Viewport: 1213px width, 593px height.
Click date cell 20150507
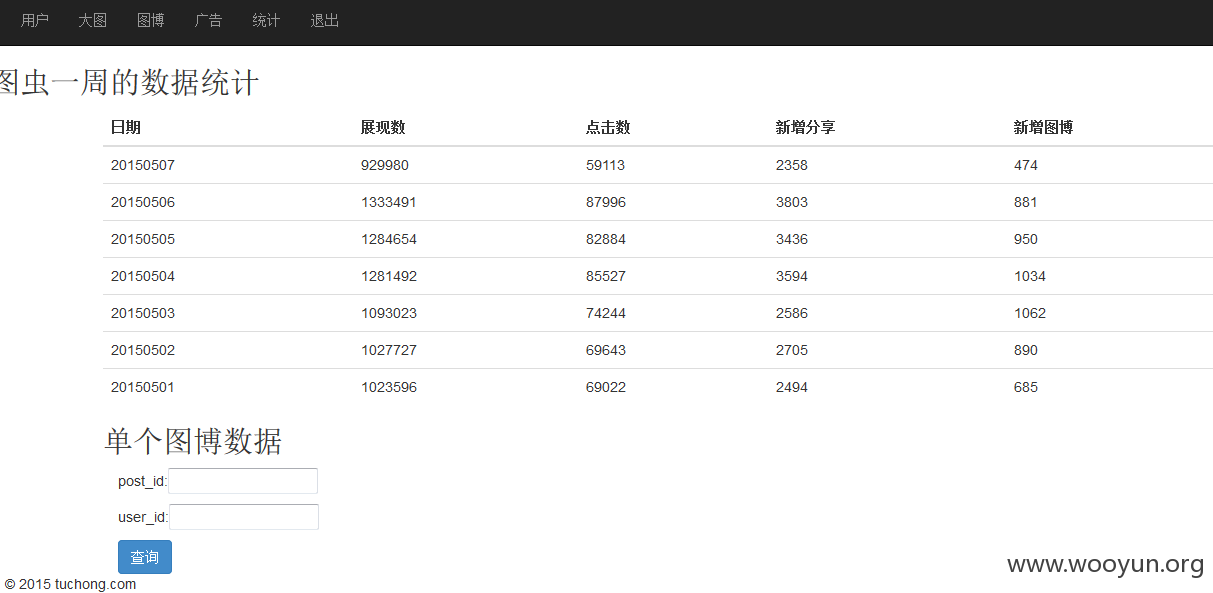143,165
